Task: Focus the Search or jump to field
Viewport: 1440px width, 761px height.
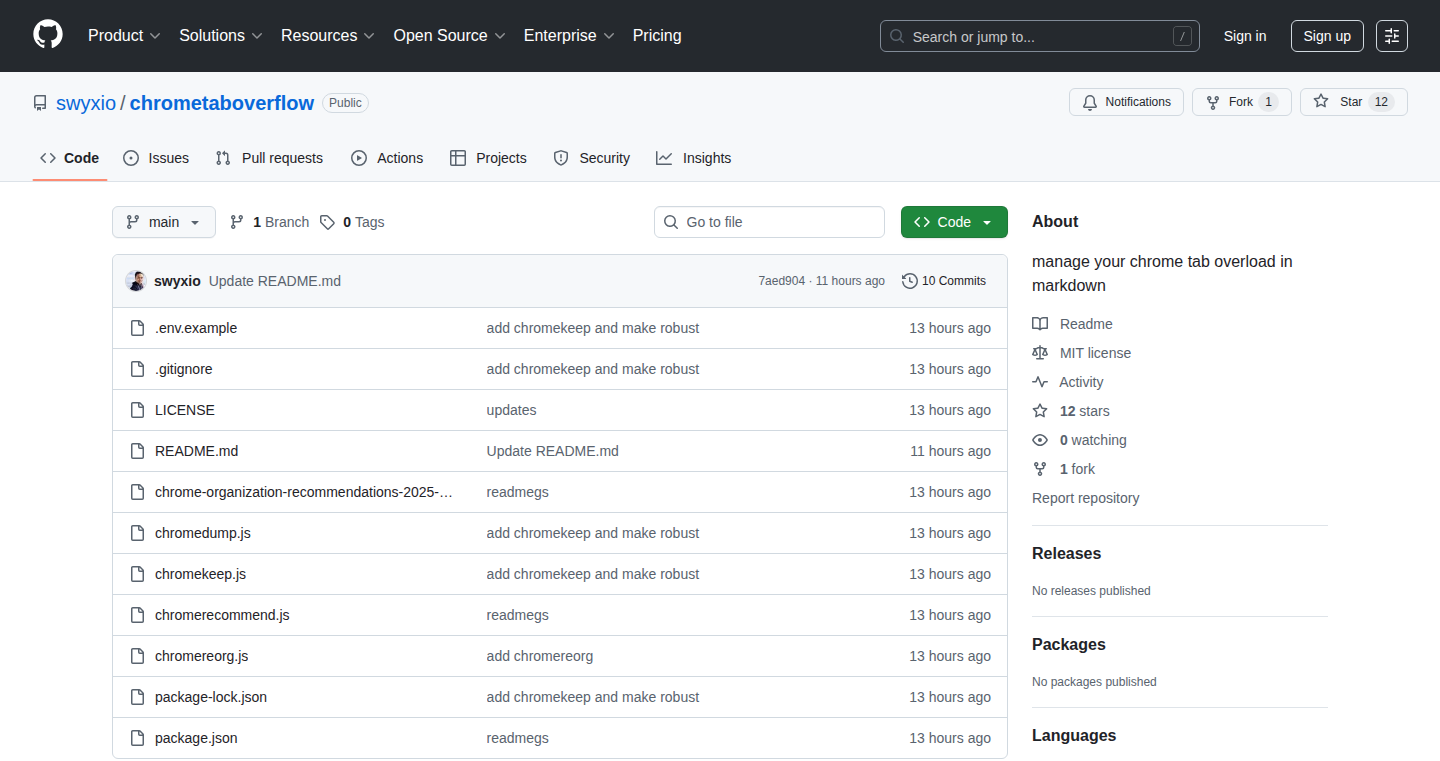Action: point(1040,36)
